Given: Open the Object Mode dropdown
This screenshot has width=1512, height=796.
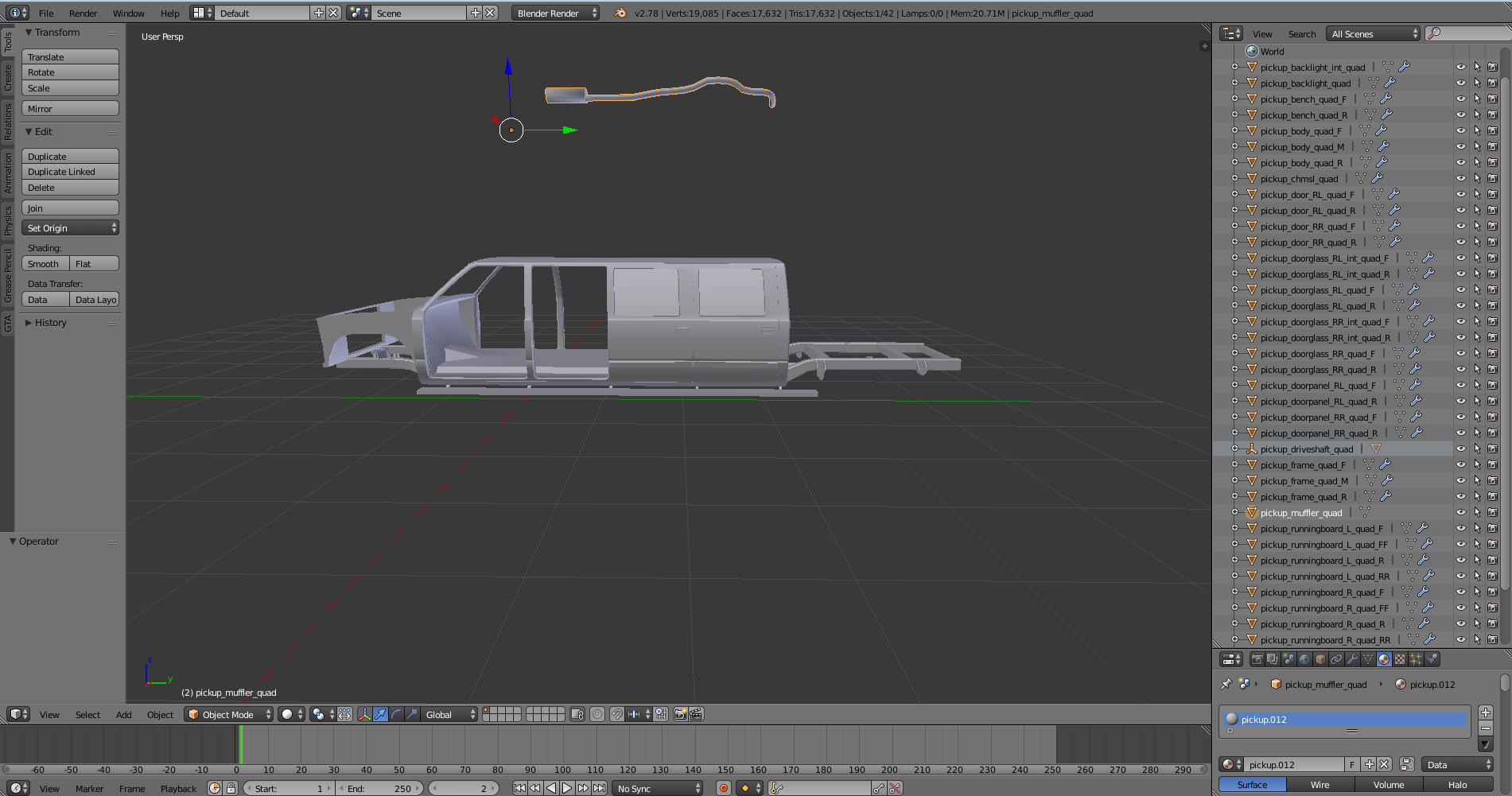Looking at the screenshot, I should [x=228, y=714].
